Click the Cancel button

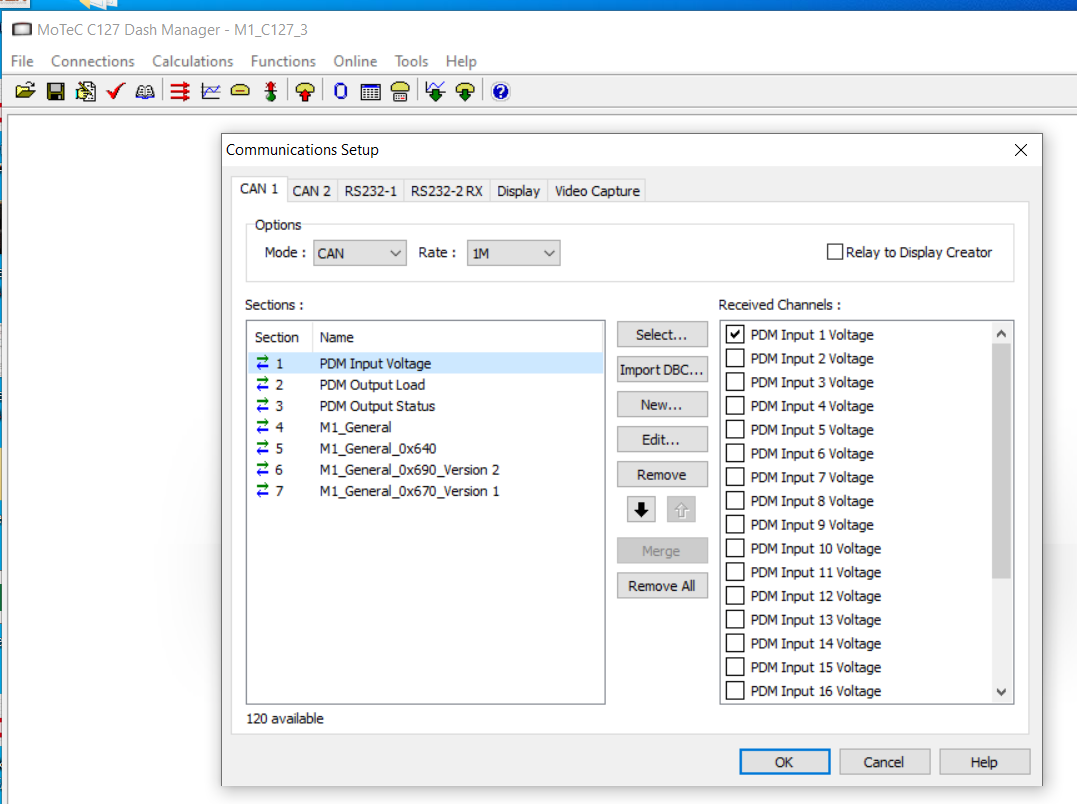[884, 761]
